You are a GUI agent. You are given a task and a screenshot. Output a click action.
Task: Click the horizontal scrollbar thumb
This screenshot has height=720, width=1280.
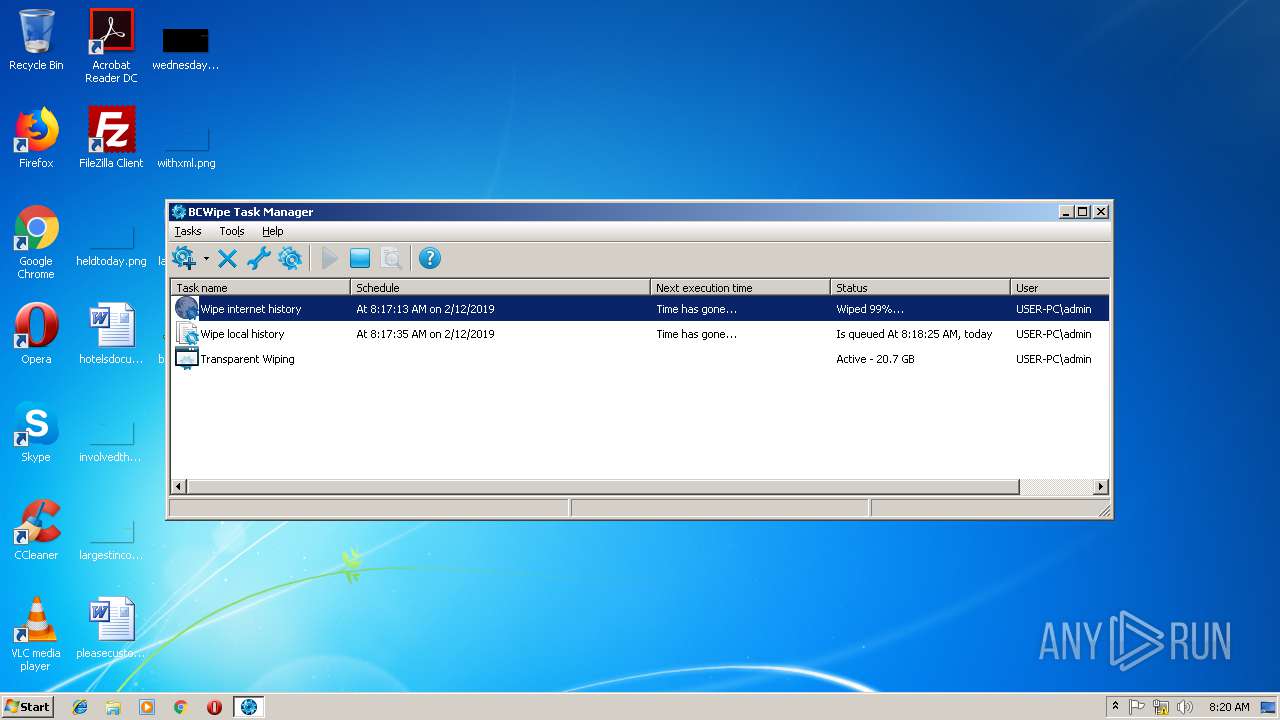click(x=603, y=487)
